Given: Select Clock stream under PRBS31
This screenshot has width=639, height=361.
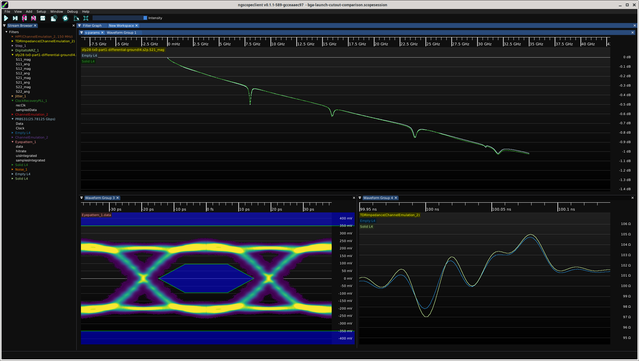Looking at the screenshot, I should (20, 128).
